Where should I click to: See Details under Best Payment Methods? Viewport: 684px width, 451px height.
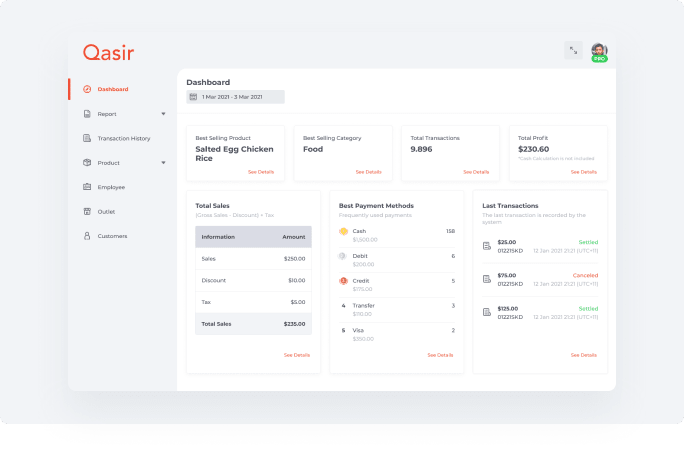click(440, 355)
